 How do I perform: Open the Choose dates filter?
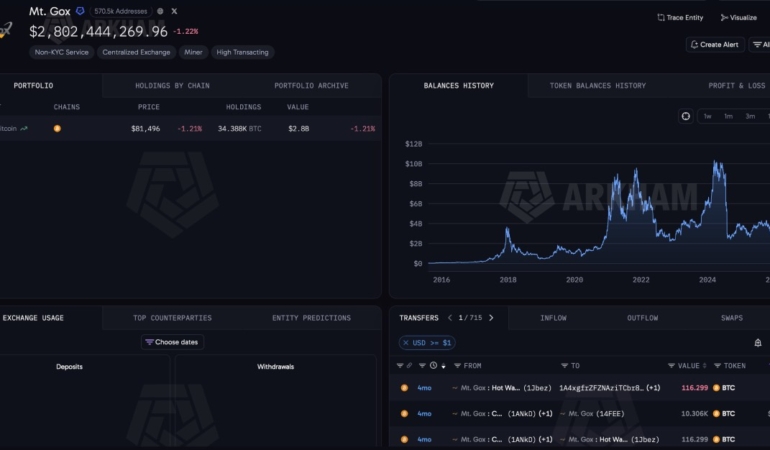click(x=172, y=342)
